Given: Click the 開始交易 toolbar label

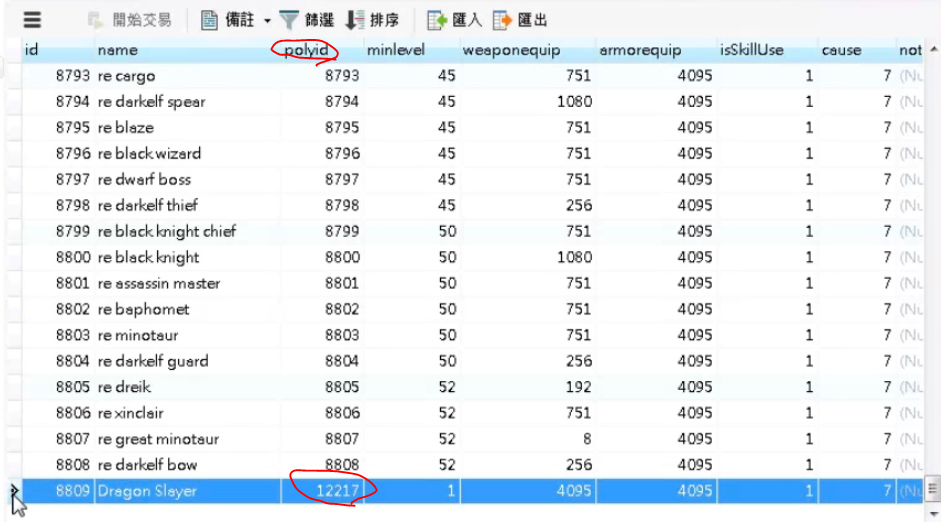Looking at the screenshot, I should [142, 20].
